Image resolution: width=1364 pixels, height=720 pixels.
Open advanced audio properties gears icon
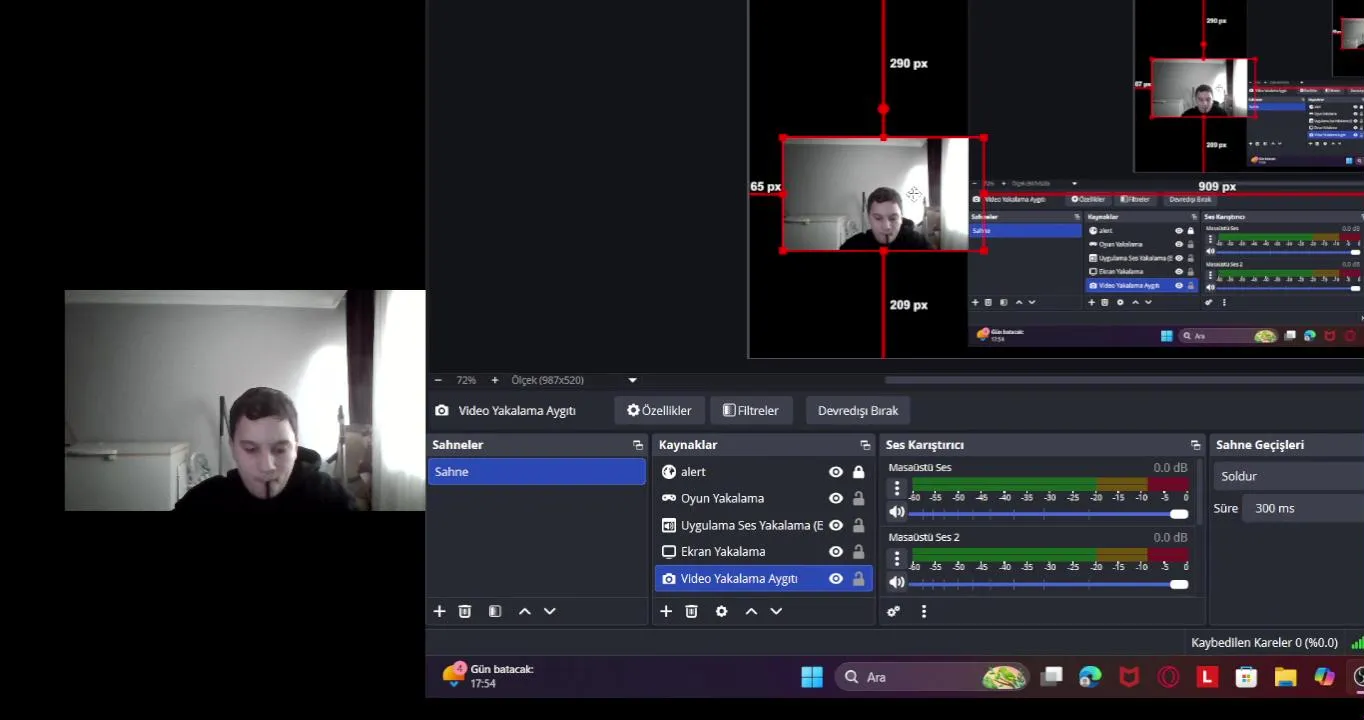click(893, 611)
